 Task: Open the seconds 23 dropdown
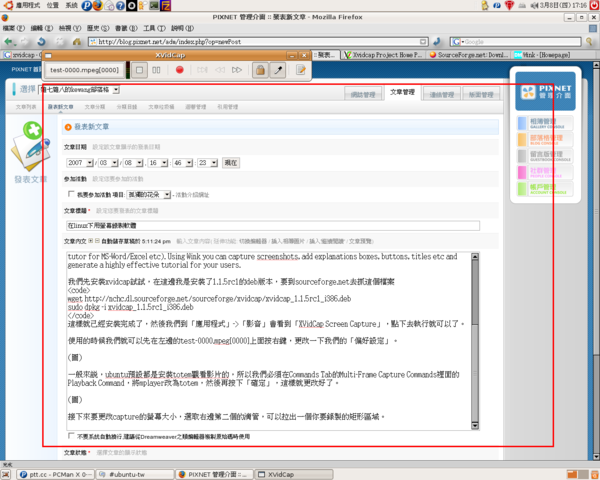point(208,163)
